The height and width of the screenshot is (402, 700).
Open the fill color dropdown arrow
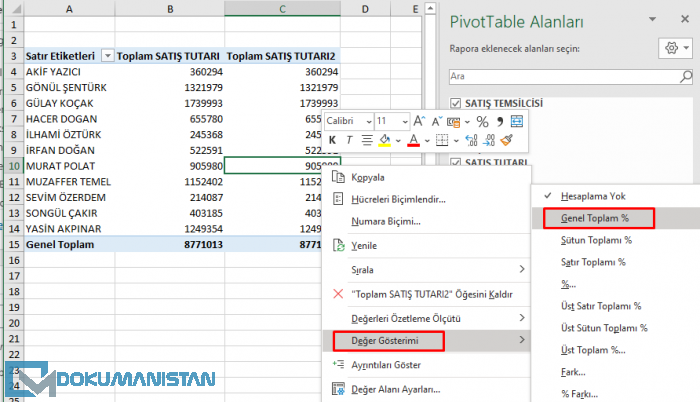[398, 141]
